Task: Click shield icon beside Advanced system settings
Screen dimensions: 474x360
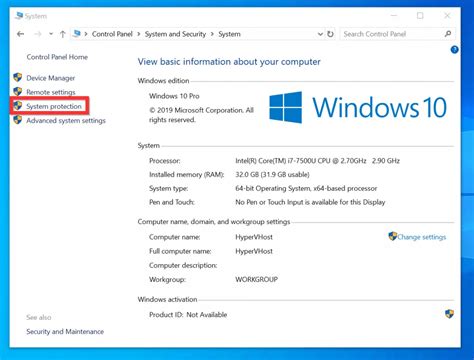Action: click(x=18, y=120)
